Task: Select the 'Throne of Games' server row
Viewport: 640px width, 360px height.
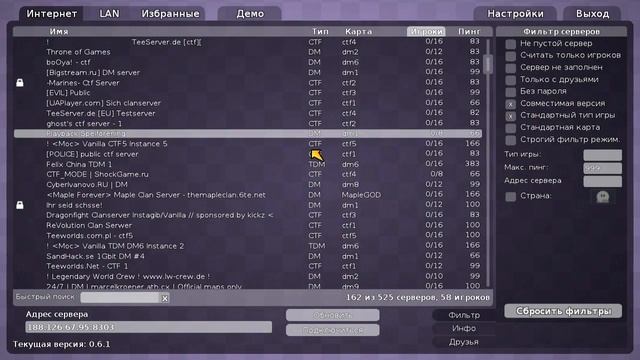Action: coord(248,52)
